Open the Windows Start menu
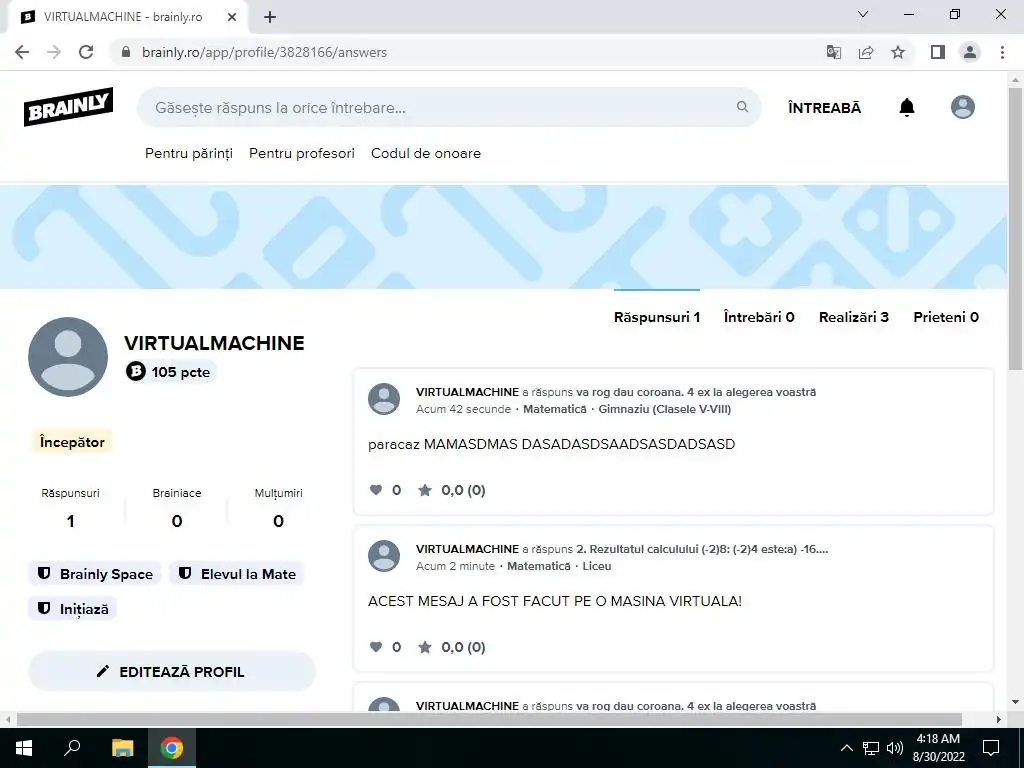The width and height of the screenshot is (1024, 768). (x=24, y=748)
